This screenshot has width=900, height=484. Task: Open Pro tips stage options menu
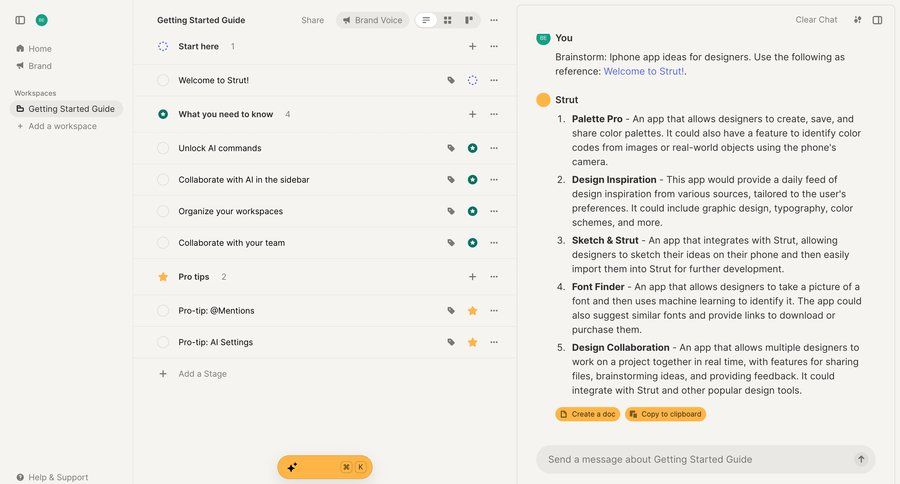494,277
